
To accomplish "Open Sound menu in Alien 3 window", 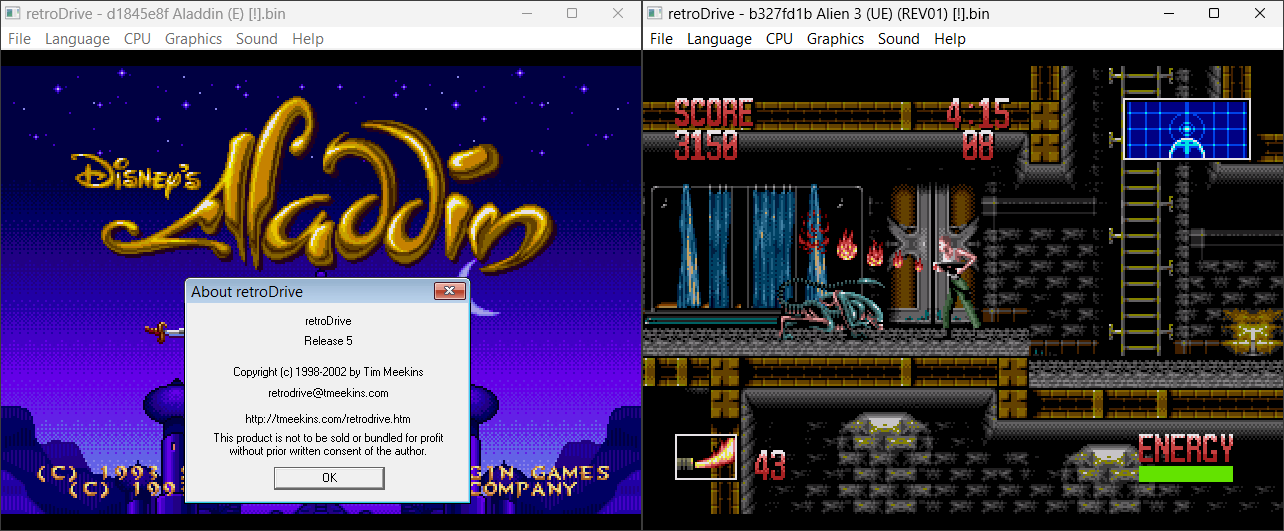I will point(899,39).
